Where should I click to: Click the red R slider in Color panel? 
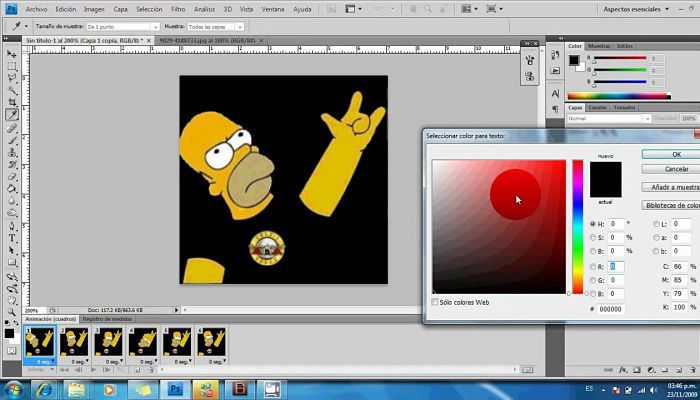619,58
